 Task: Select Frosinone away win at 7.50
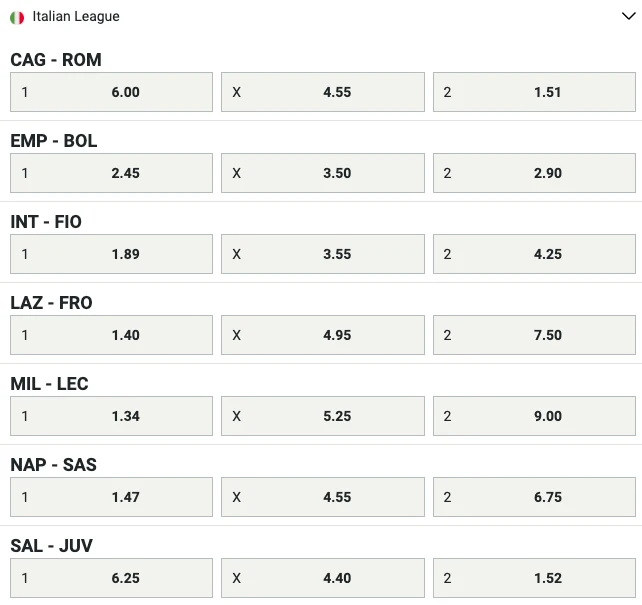(534, 335)
